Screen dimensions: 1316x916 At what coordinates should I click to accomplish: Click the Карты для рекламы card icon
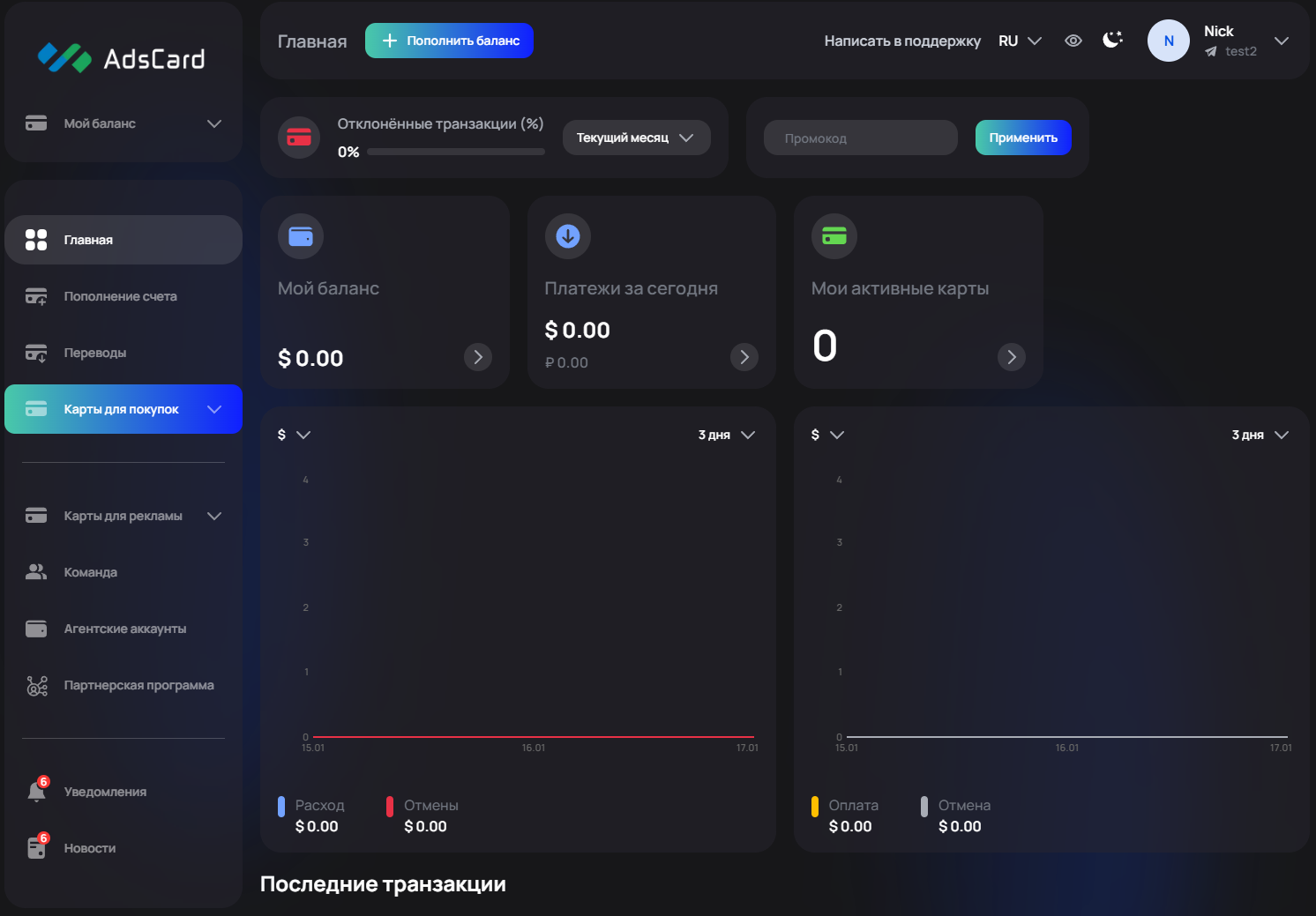tap(36, 516)
